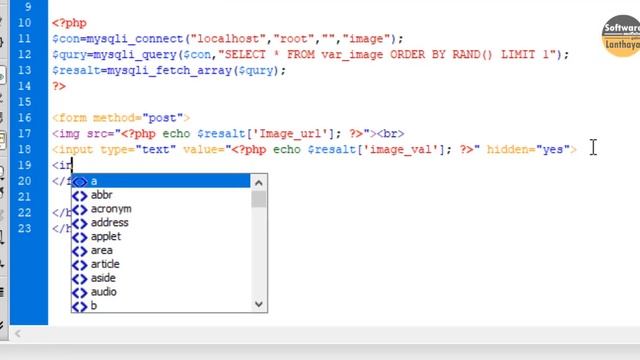The width and height of the screenshot is (640, 360).
Task: Choose the 'applet' tag hint
Action: [161, 237]
